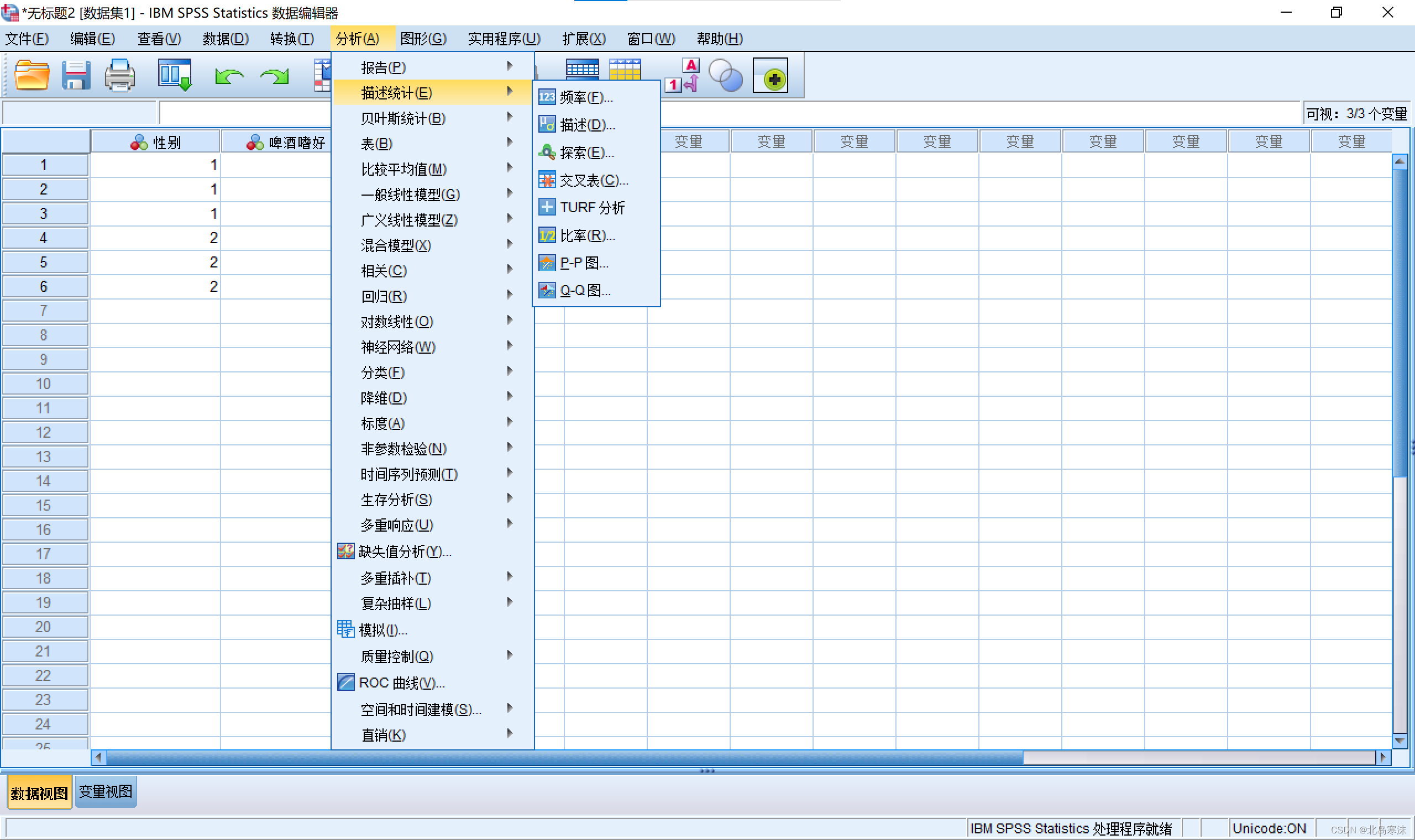Click the Value labels toolbar icon
1415x840 pixels.
[x=684, y=75]
